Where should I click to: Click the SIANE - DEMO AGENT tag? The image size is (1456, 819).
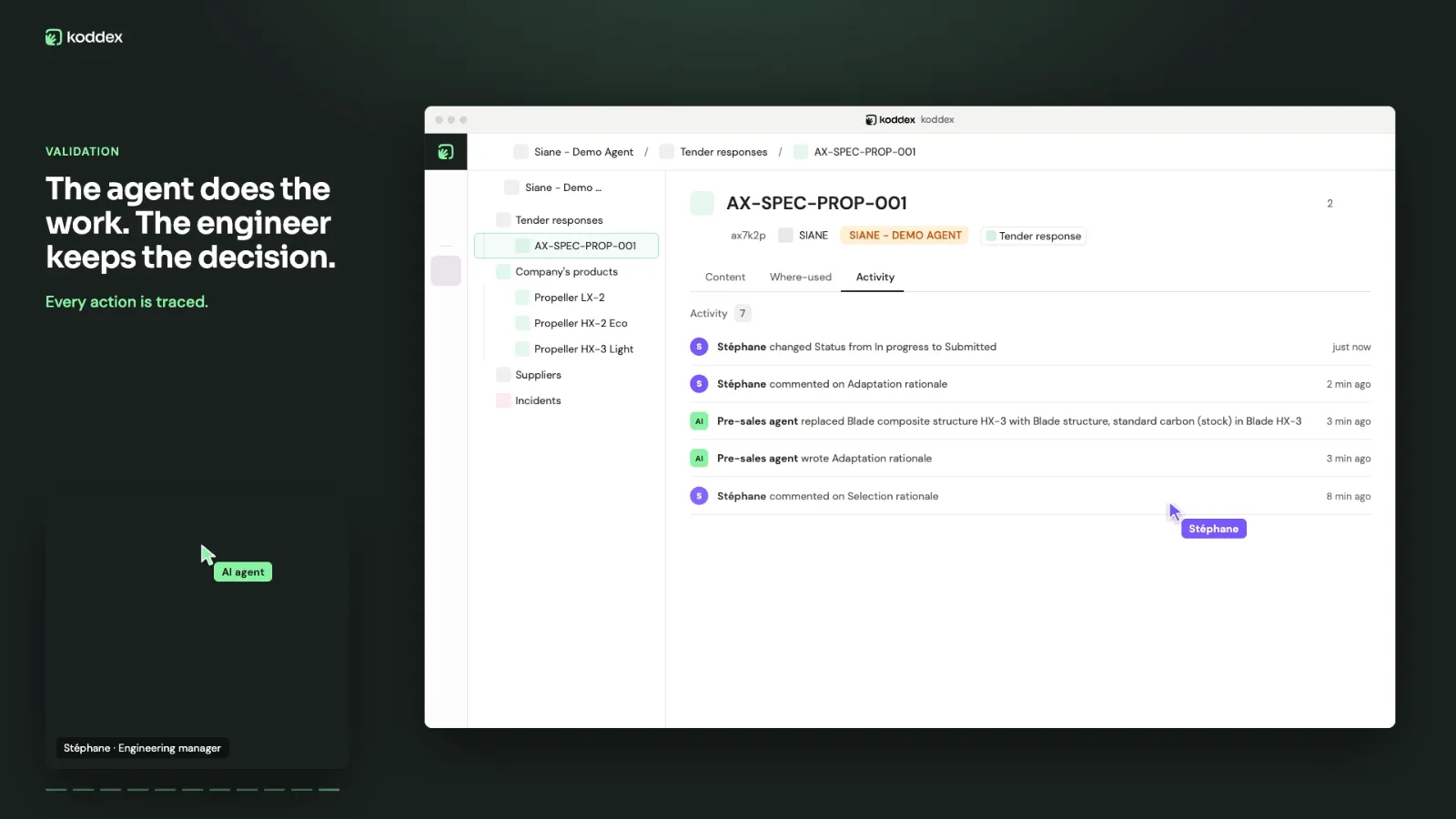click(905, 236)
